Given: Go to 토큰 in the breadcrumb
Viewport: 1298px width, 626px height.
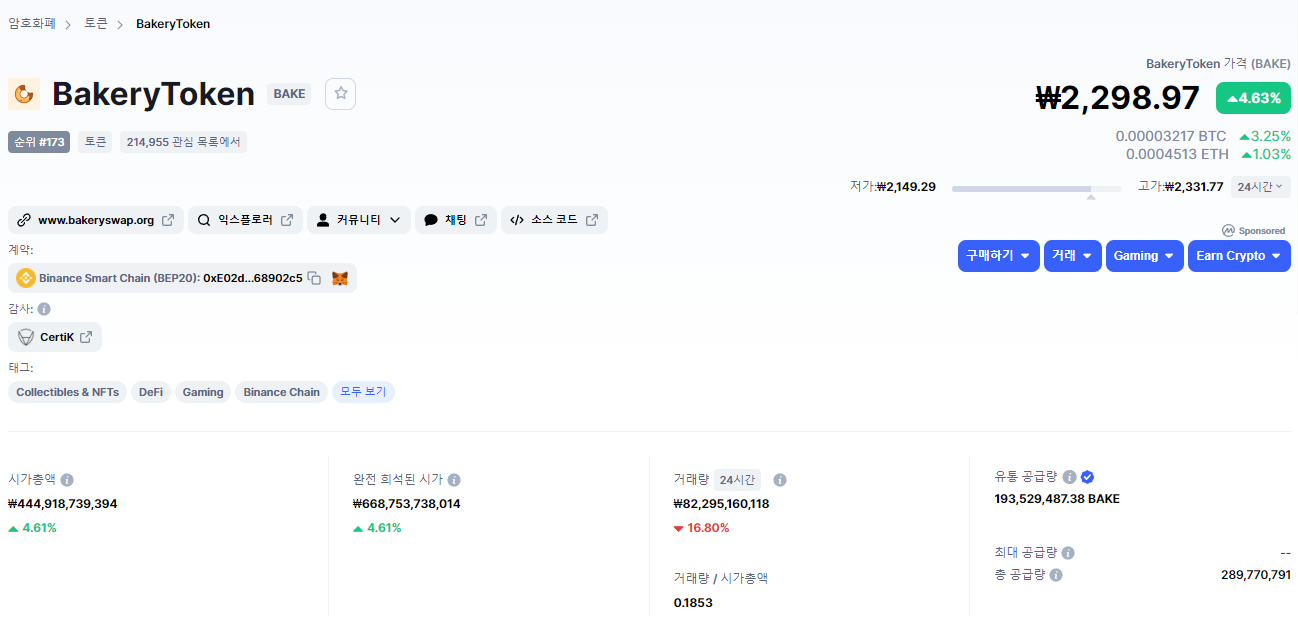Looking at the screenshot, I should pos(96,24).
